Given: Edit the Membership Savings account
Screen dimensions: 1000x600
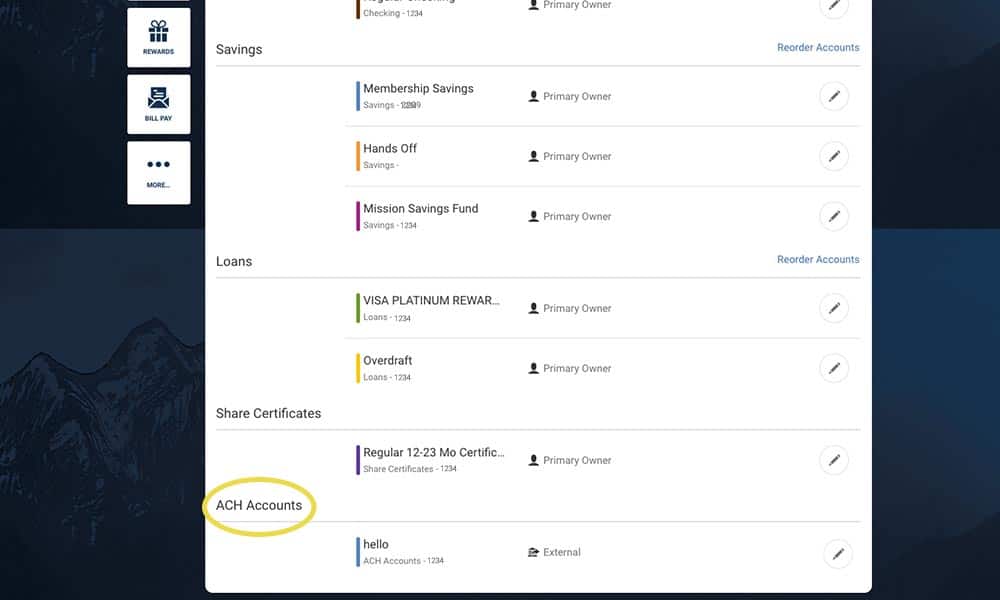Looking at the screenshot, I should coord(834,96).
